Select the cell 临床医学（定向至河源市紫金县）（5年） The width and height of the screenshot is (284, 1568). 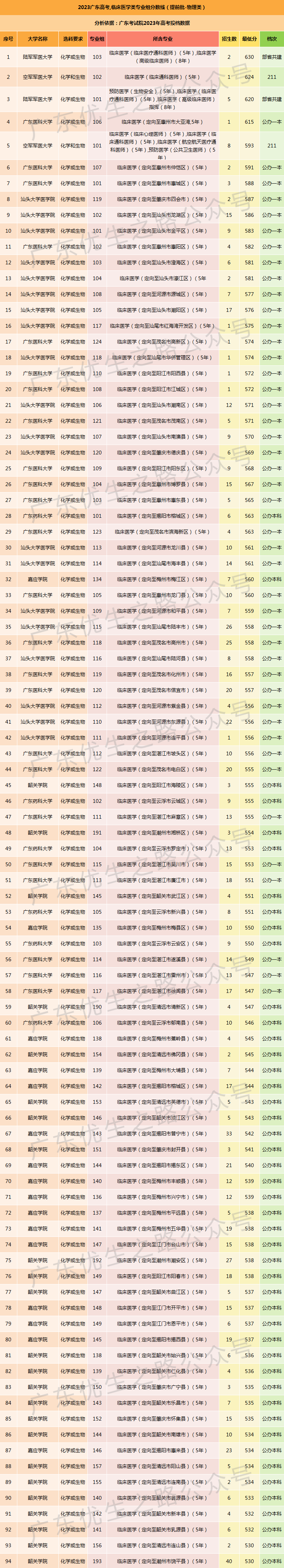(162, 706)
